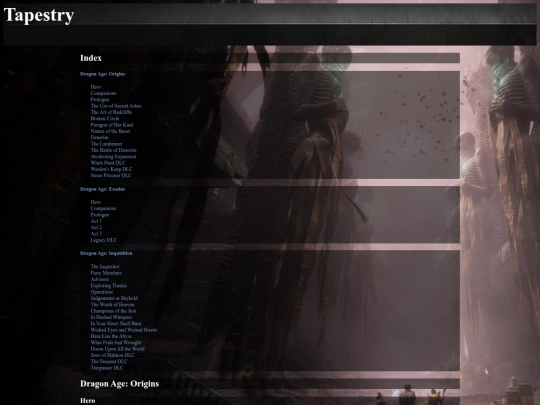The image size is (540, 405).
Task: Open the Dragon Age: Origins index link
Action: pos(103,74)
